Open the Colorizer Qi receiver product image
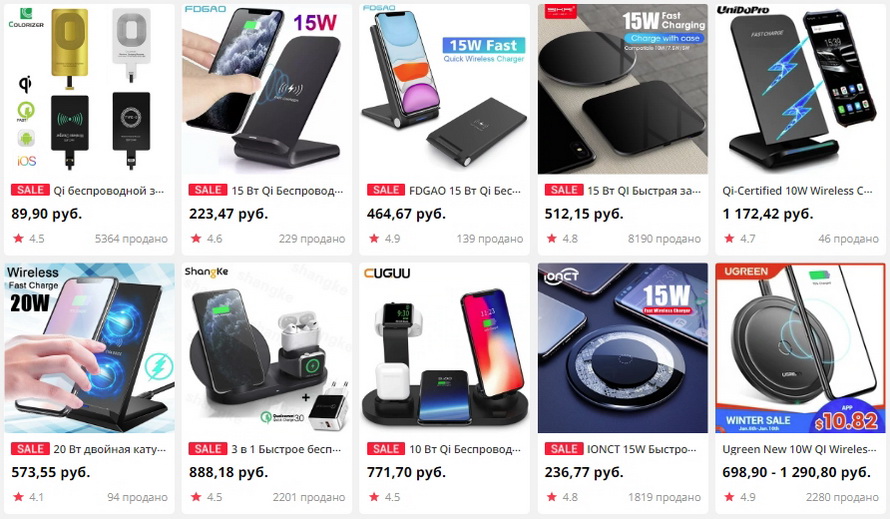Image resolution: width=890 pixels, height=519 pixels. (89, 89)
